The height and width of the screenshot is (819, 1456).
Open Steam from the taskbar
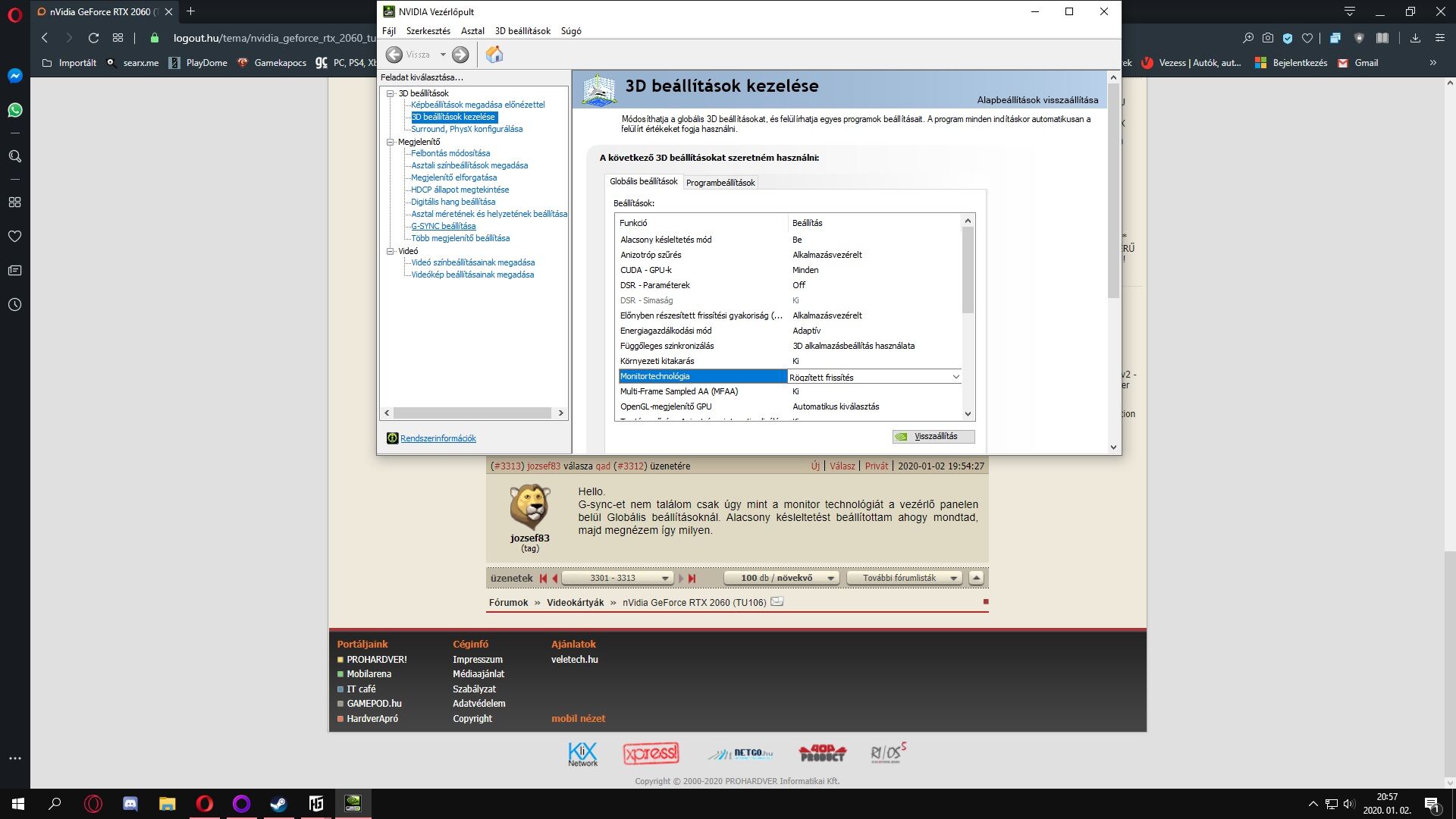tap(278, 804)
